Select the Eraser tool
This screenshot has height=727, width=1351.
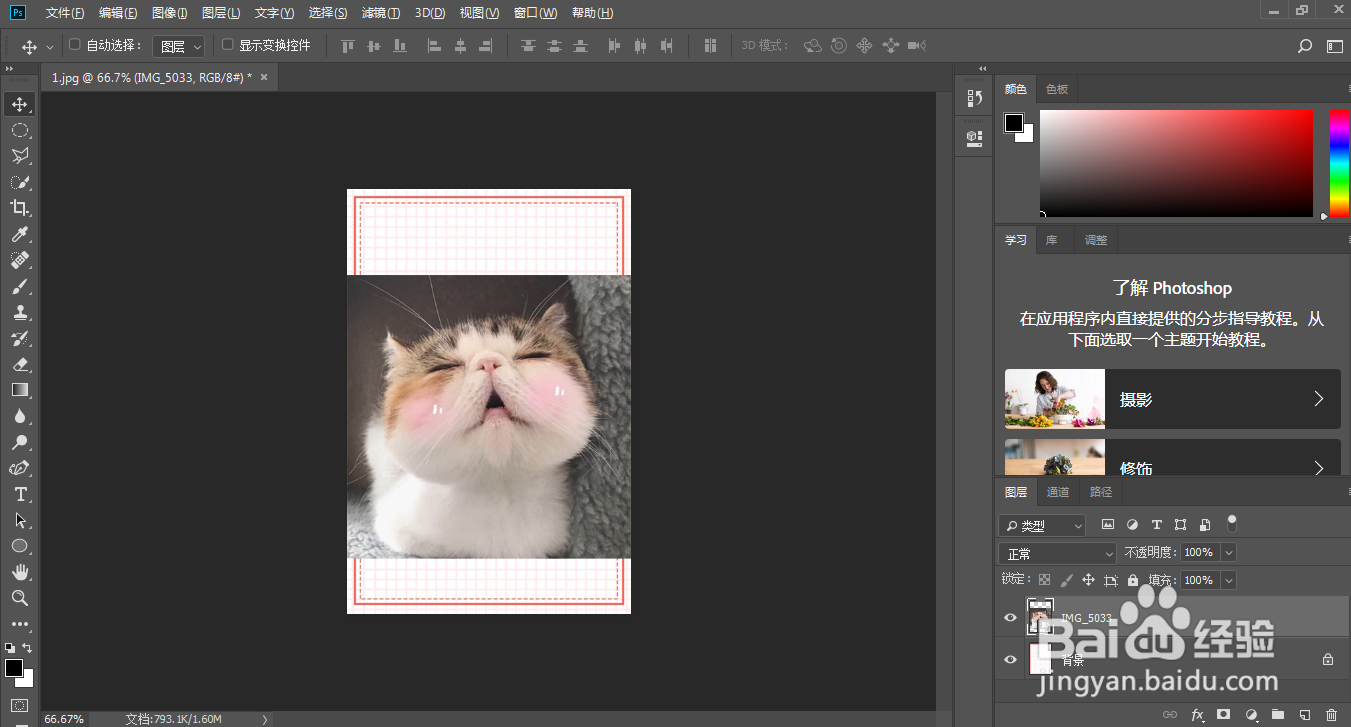coord(19,364)
